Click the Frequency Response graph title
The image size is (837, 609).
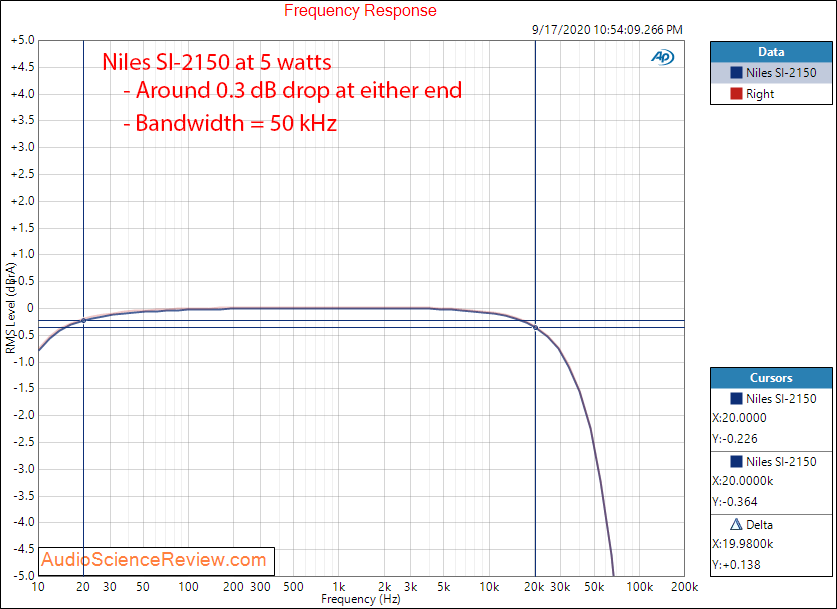pos(360,11)
